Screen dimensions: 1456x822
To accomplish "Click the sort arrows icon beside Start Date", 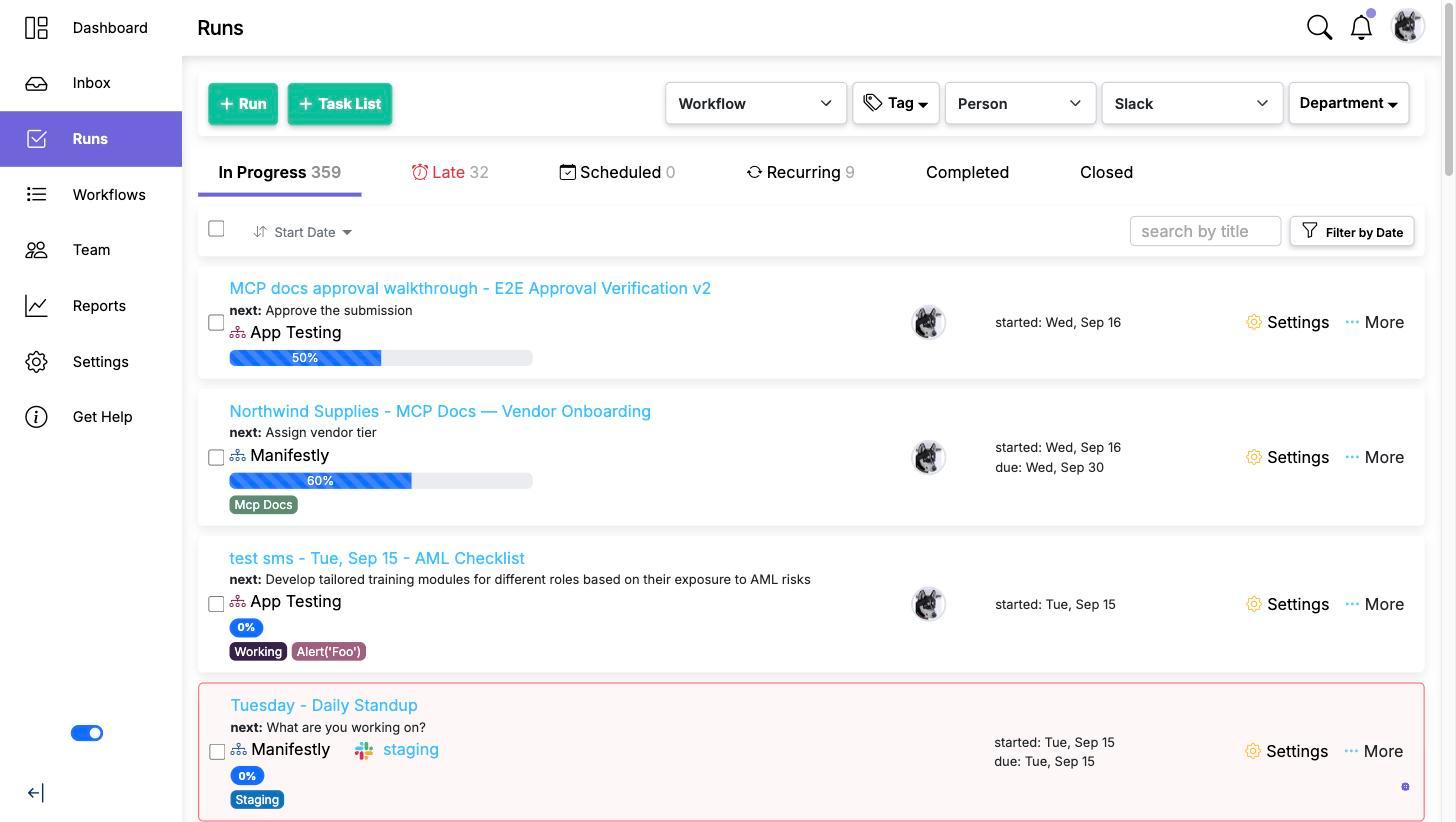I will (x=260, y=232).
